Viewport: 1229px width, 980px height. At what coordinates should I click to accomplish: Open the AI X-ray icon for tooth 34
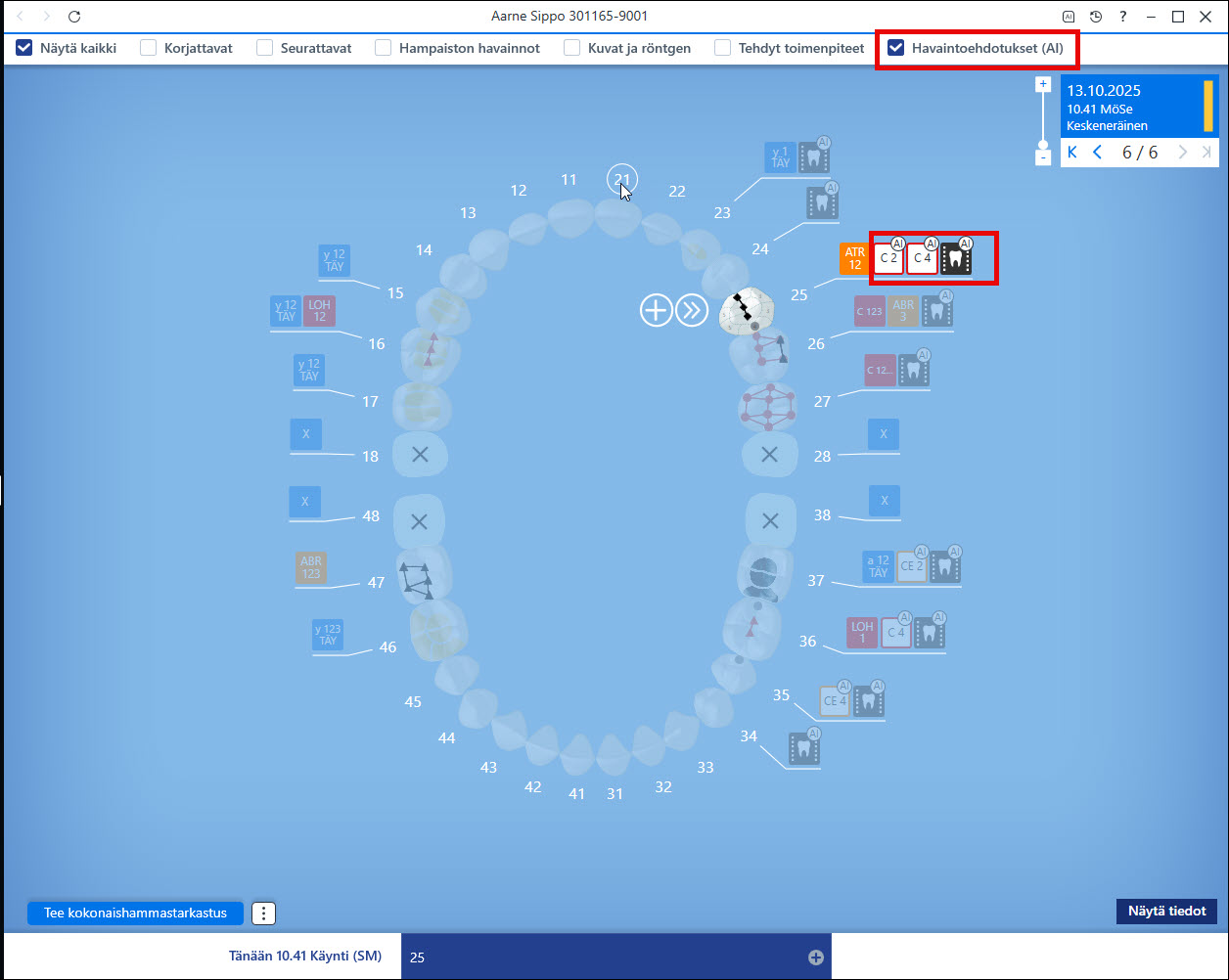click(x=804, y=748)
